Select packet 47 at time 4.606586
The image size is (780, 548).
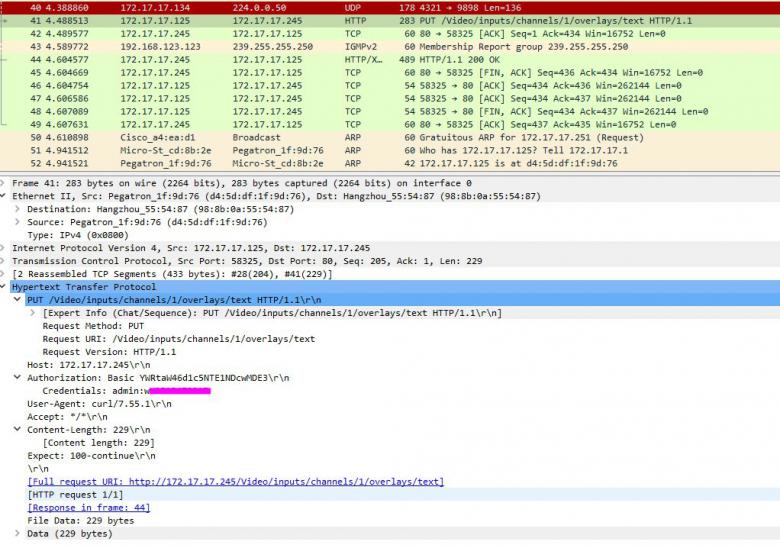pyautogui.click(x=390, y=98)
